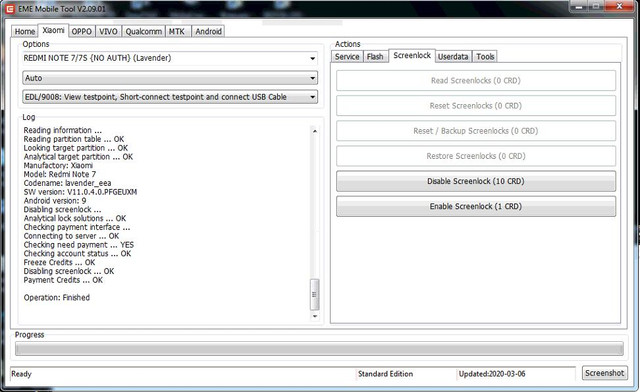The height and width of the screenshot is (392, 640).
Task: Click 'Freeze Credits ... OK' log line
Action: pyautogui.click(x=59, y=263)
